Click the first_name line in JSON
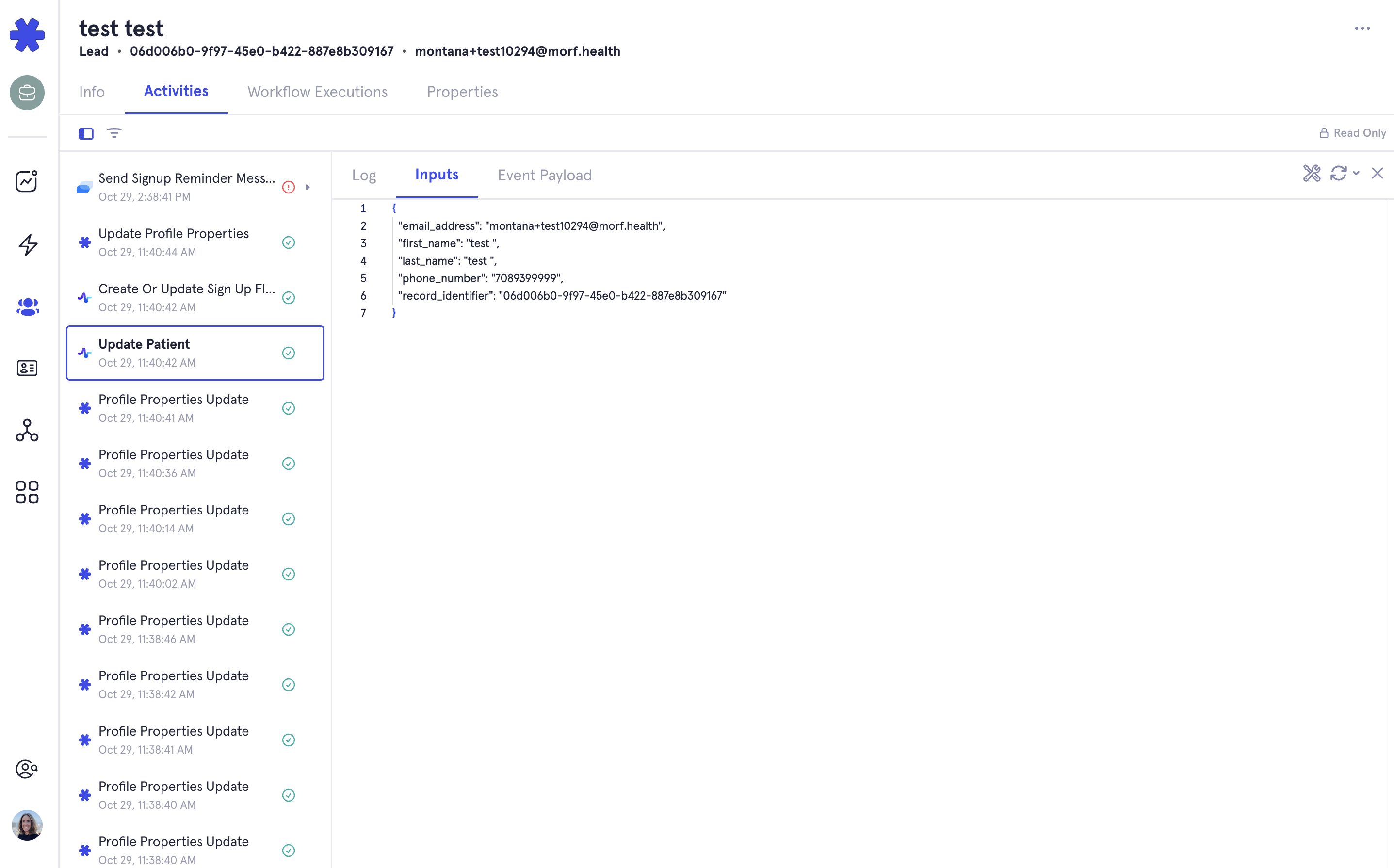 [x=448, y=243]
